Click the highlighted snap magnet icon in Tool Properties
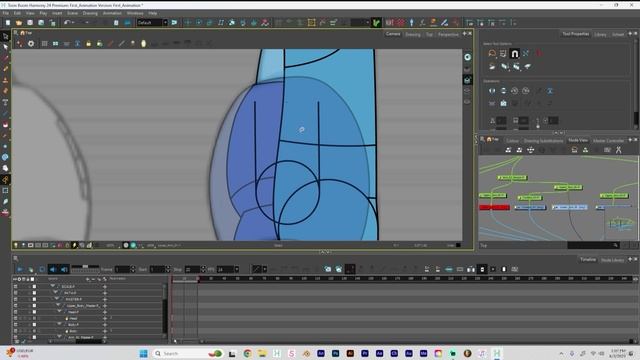The width and height of the screenshot is (640, 360). pyautogui.click(x=515, y=53)
